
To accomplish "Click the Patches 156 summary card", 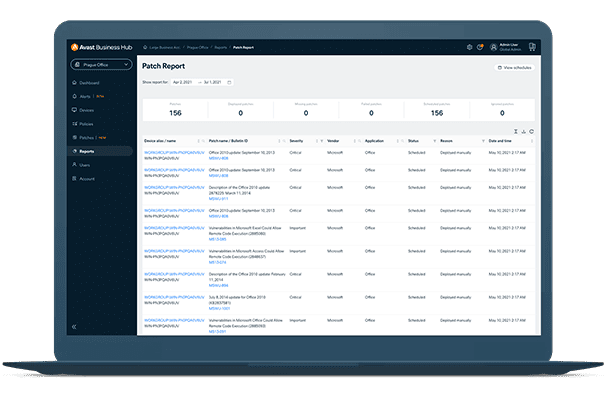I will point(175,110).
